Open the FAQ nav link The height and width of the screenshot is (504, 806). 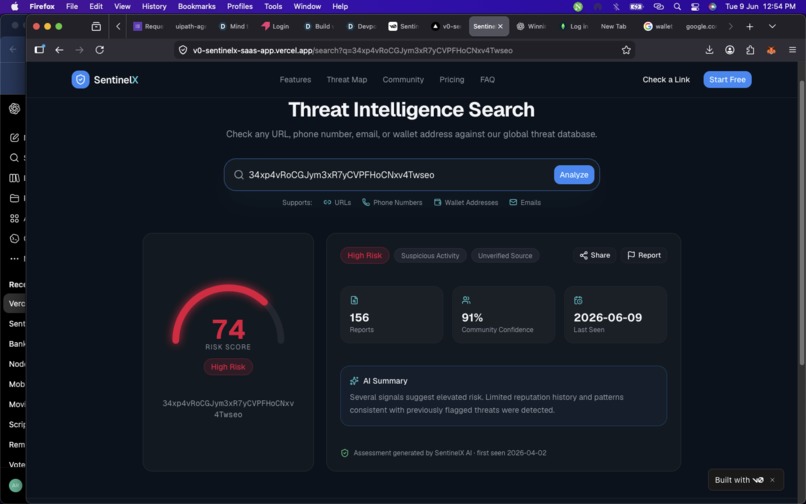(487, 80)
